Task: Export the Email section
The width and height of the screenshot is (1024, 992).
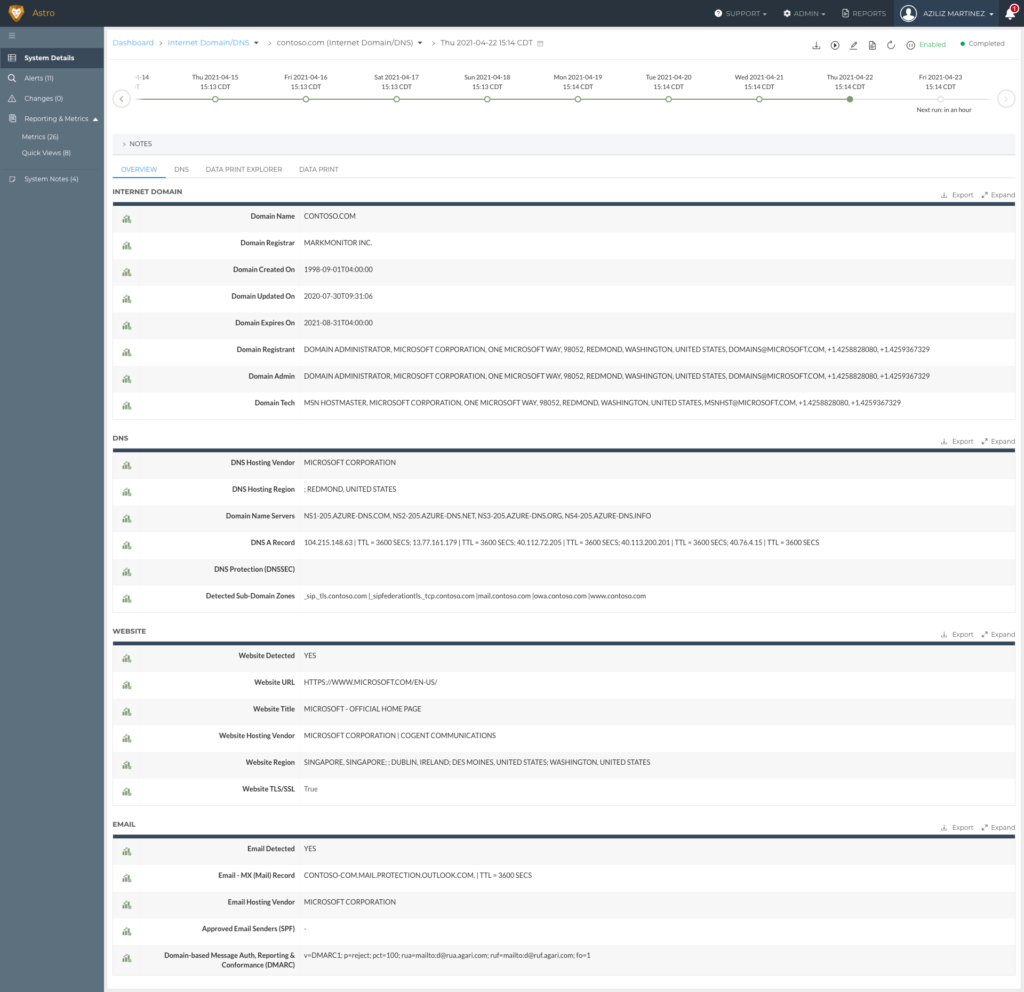Action: tap(957, 827)
